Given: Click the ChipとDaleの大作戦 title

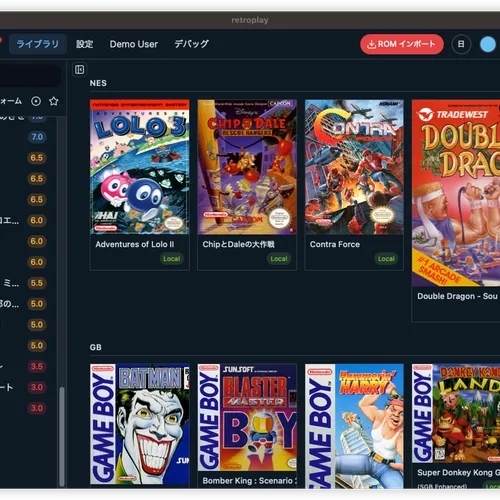Looking at the screenshot, I should tap(239, 244).
